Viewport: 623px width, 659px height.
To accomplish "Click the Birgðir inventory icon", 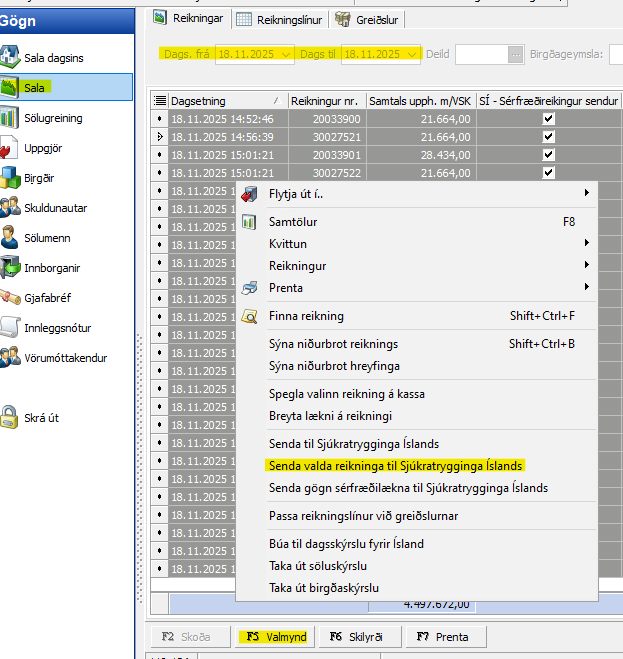I will [11, 178].
